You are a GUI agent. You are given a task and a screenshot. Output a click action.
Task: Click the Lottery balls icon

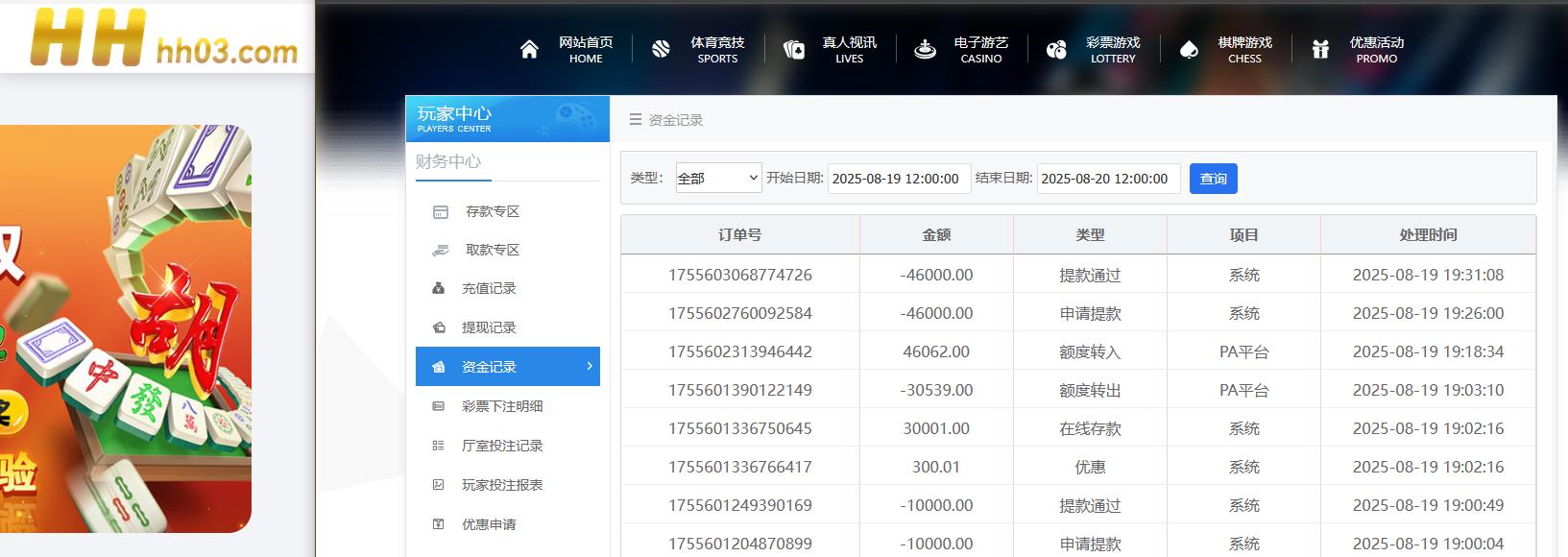point(1056,50)
